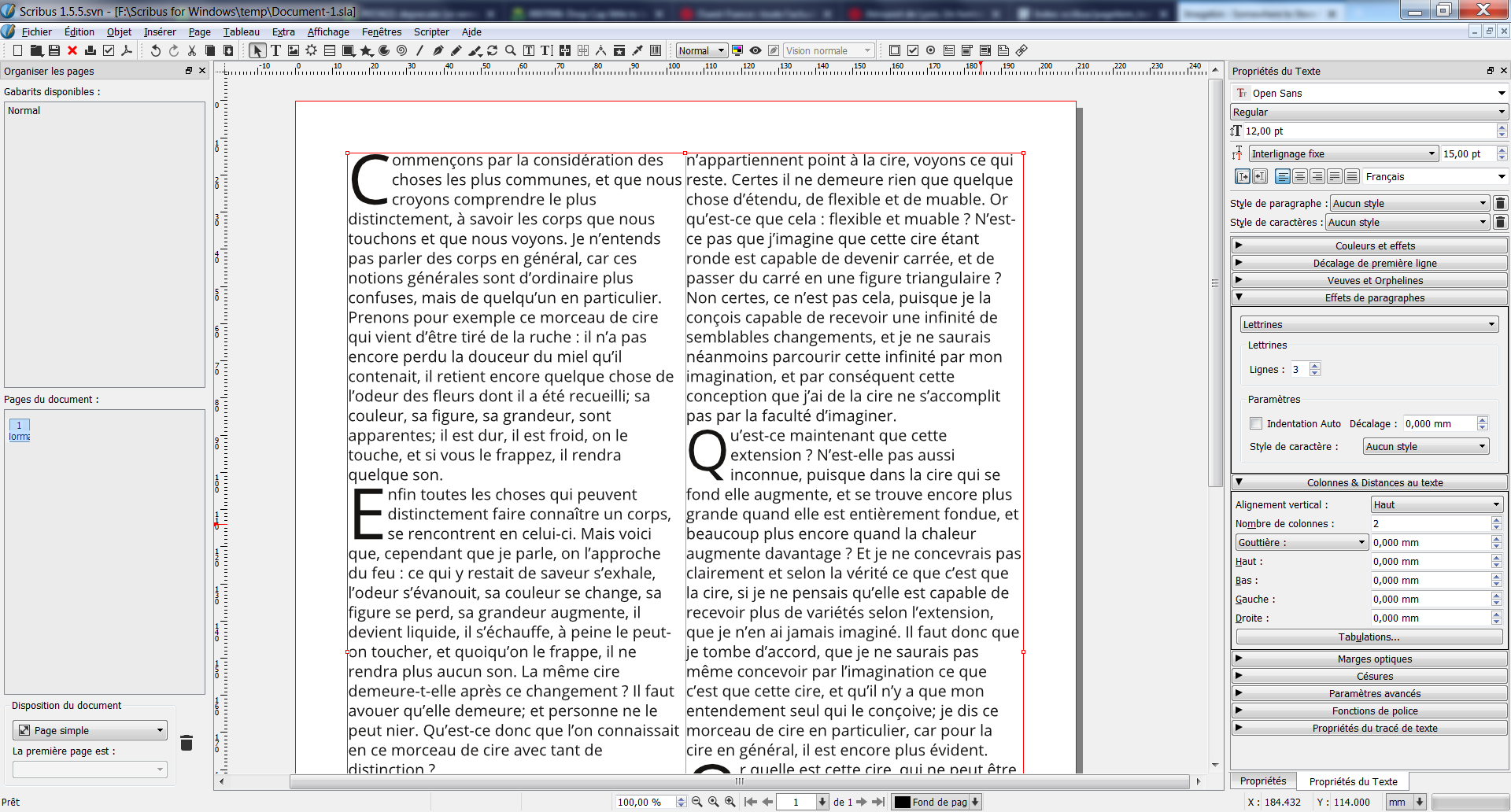
Task: Select the Bezier pen tool
Action: click(438, 50)
